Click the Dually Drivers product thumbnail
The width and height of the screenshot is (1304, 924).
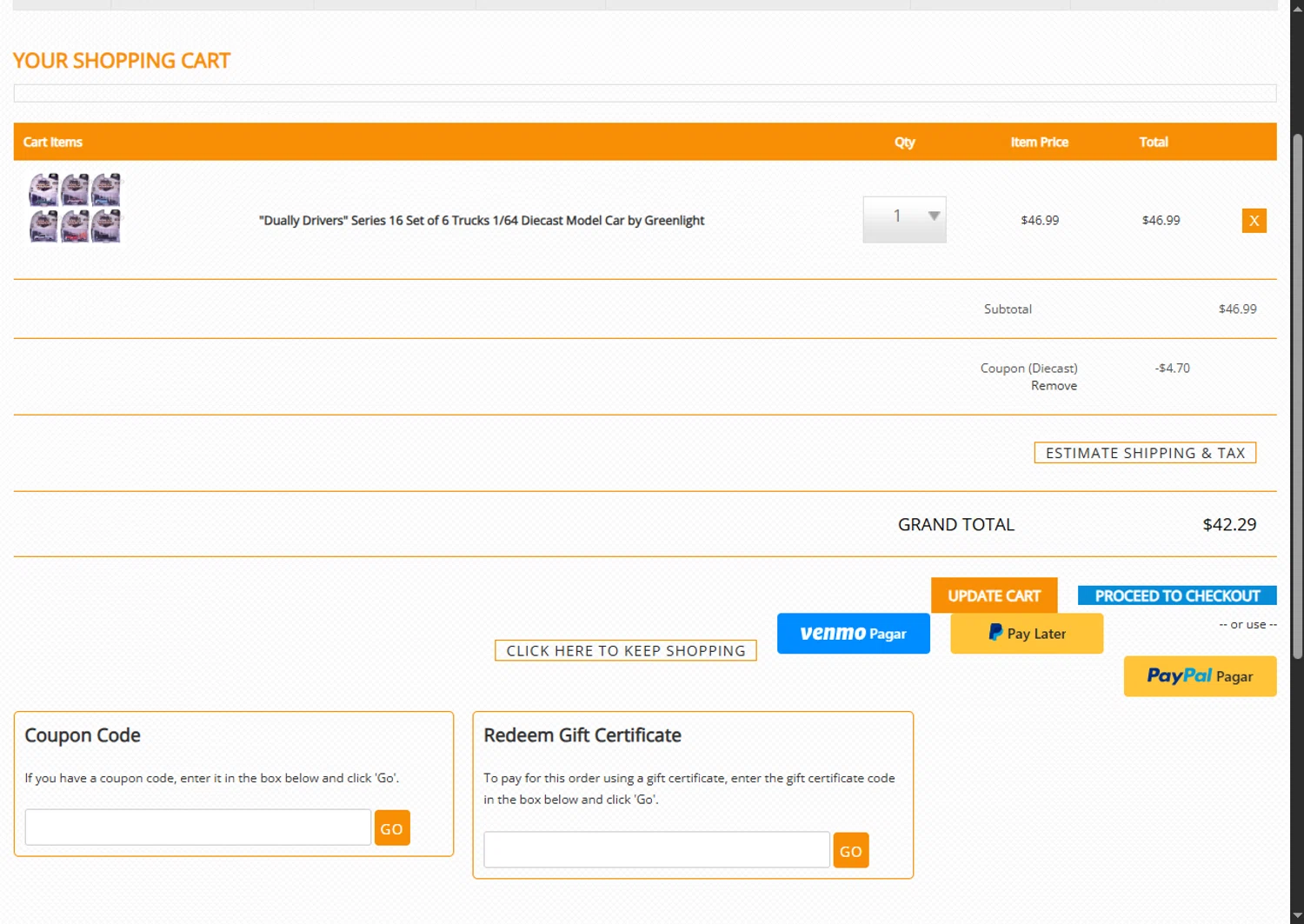[76, 209]
